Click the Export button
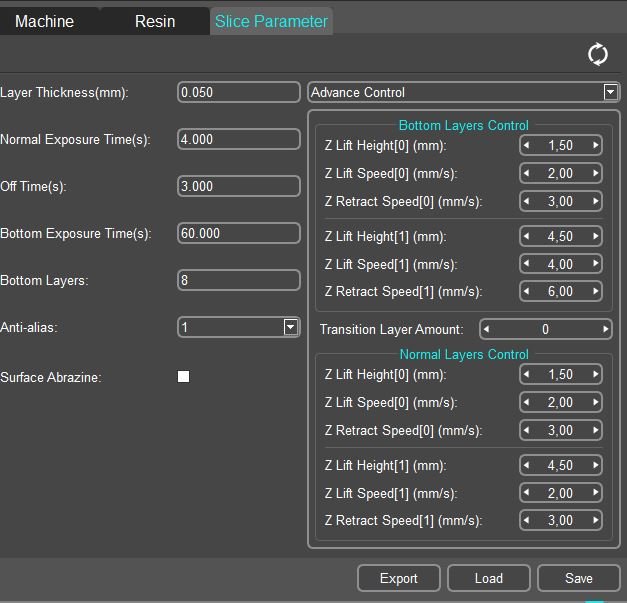Viewport: 627px width, 603px height. click(399, 578)
